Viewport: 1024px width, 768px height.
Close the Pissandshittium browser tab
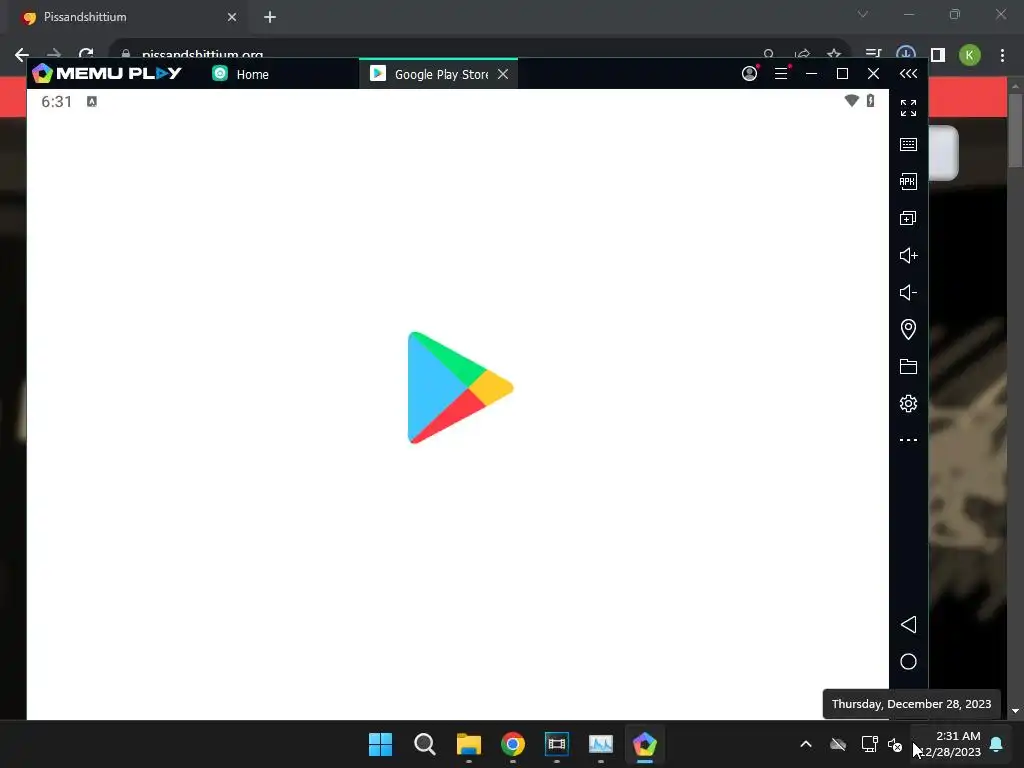[232, 17]
